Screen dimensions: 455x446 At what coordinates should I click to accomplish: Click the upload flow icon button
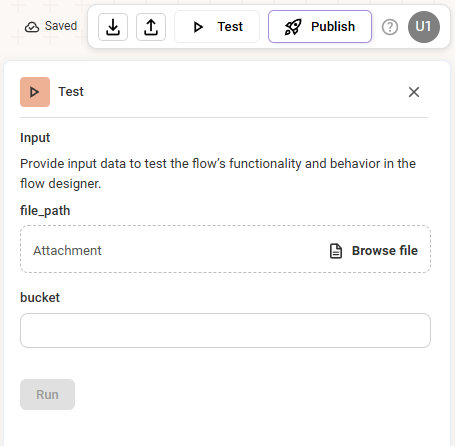click(x=151, y=27)
